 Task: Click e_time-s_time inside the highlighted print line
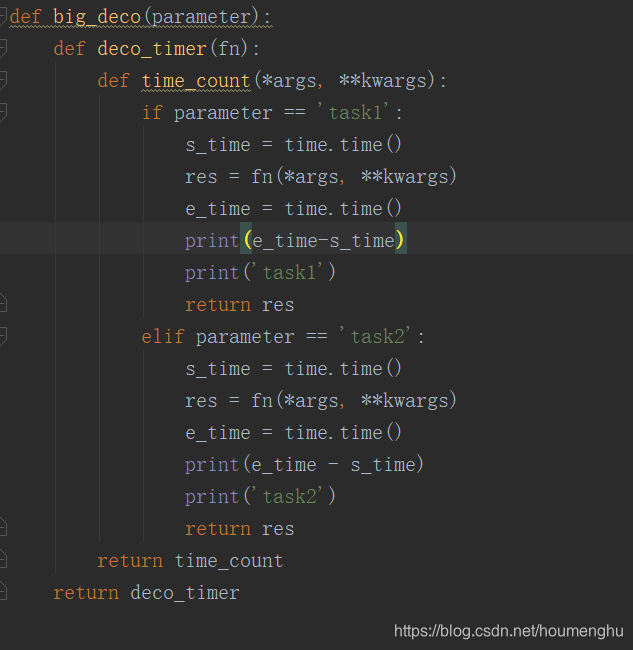[x=323, y=241]
